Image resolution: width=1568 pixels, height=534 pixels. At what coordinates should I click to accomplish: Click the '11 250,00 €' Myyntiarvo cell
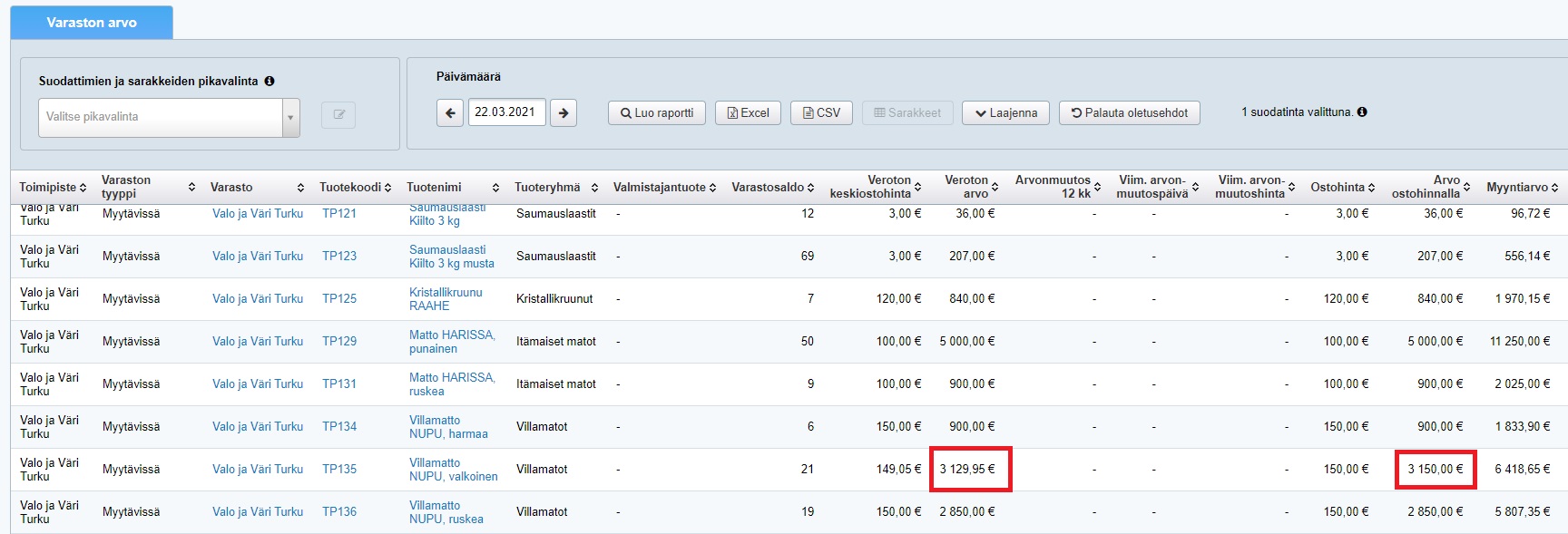coord(1520,342)
